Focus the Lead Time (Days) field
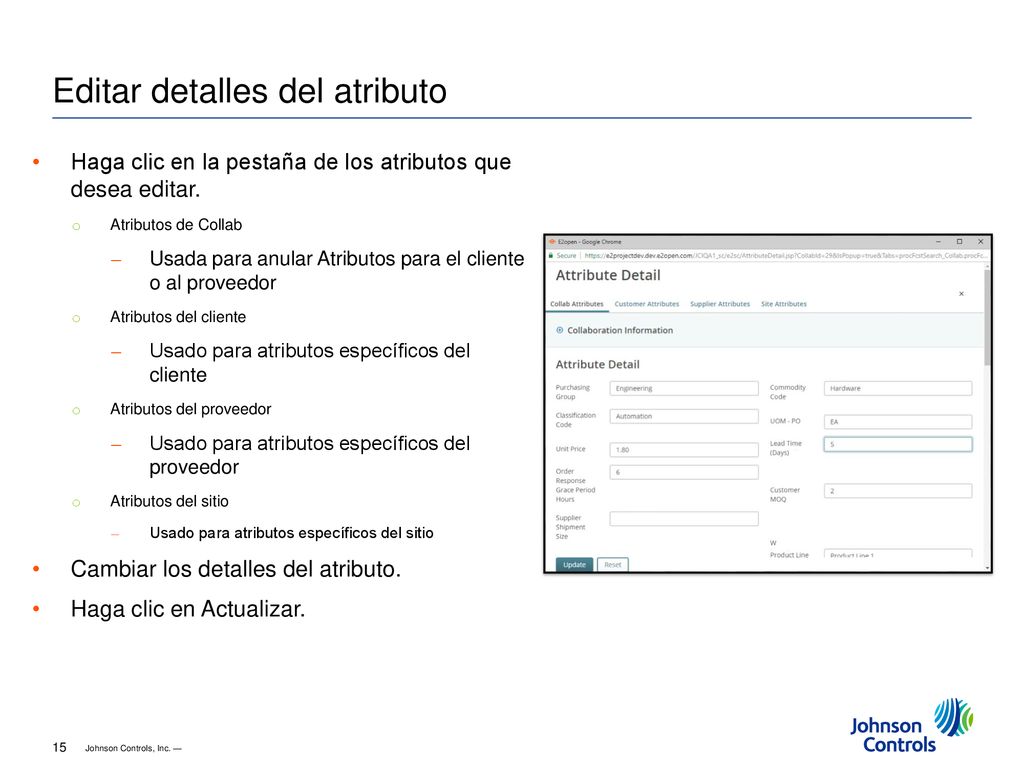 (897, 444)
